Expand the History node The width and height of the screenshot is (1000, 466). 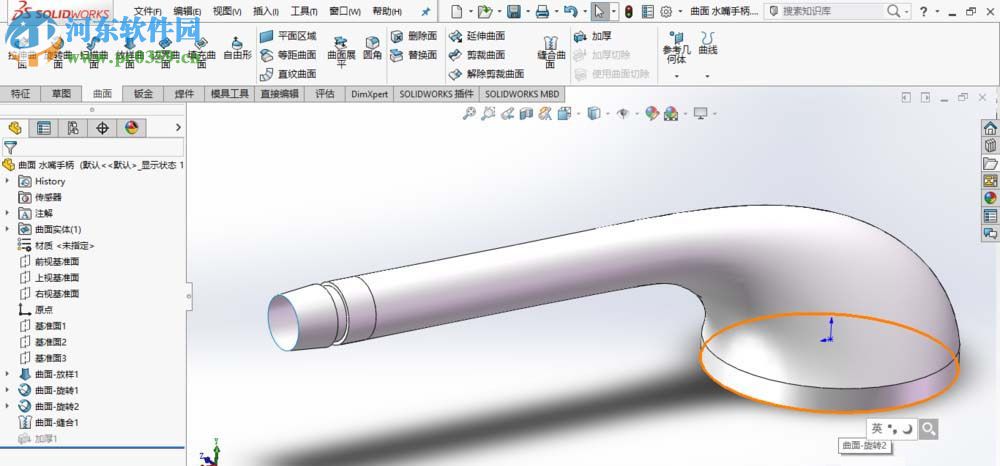click(x=7, y=181)
